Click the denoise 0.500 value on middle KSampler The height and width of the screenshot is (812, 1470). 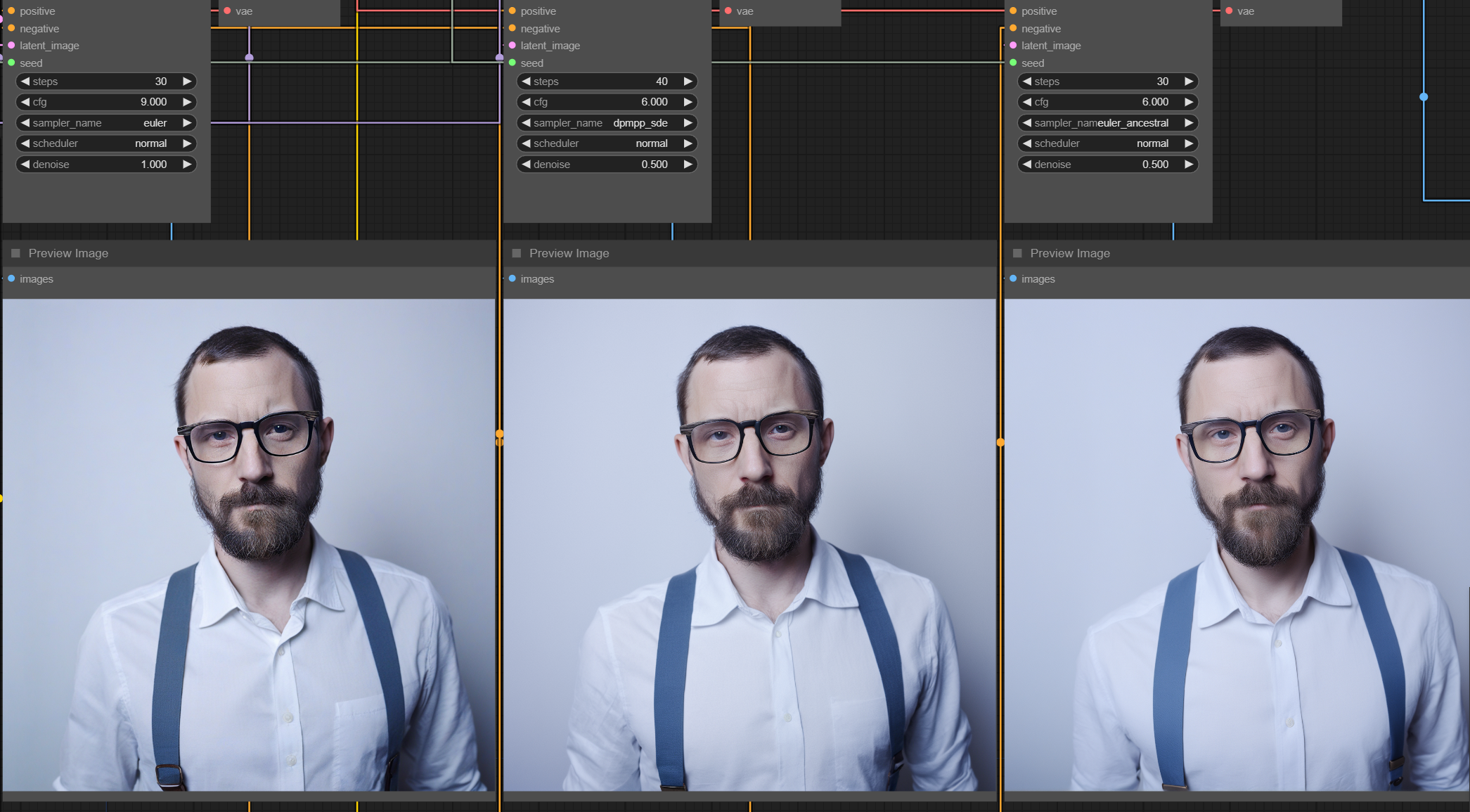pos(654,164)
